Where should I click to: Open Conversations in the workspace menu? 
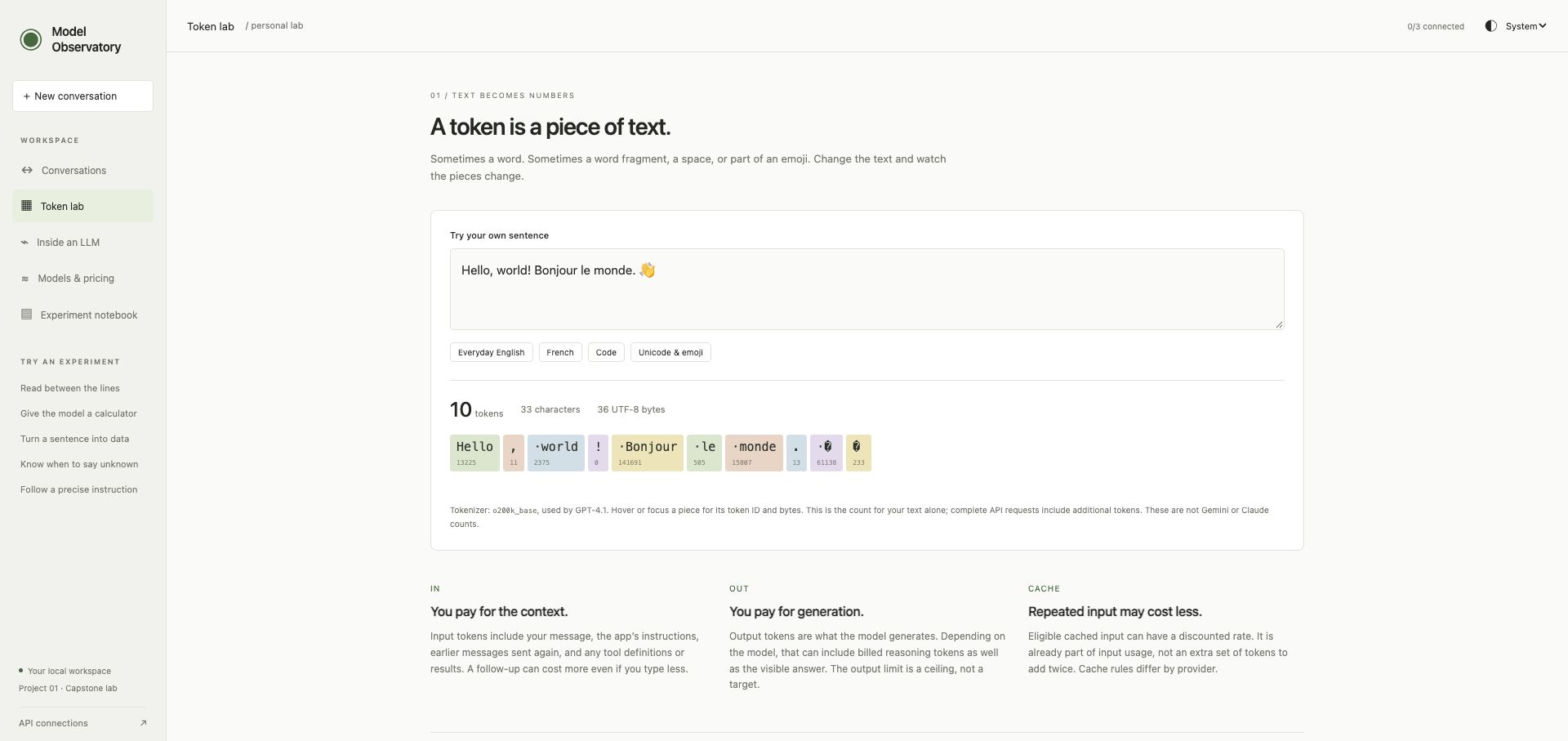82,170
